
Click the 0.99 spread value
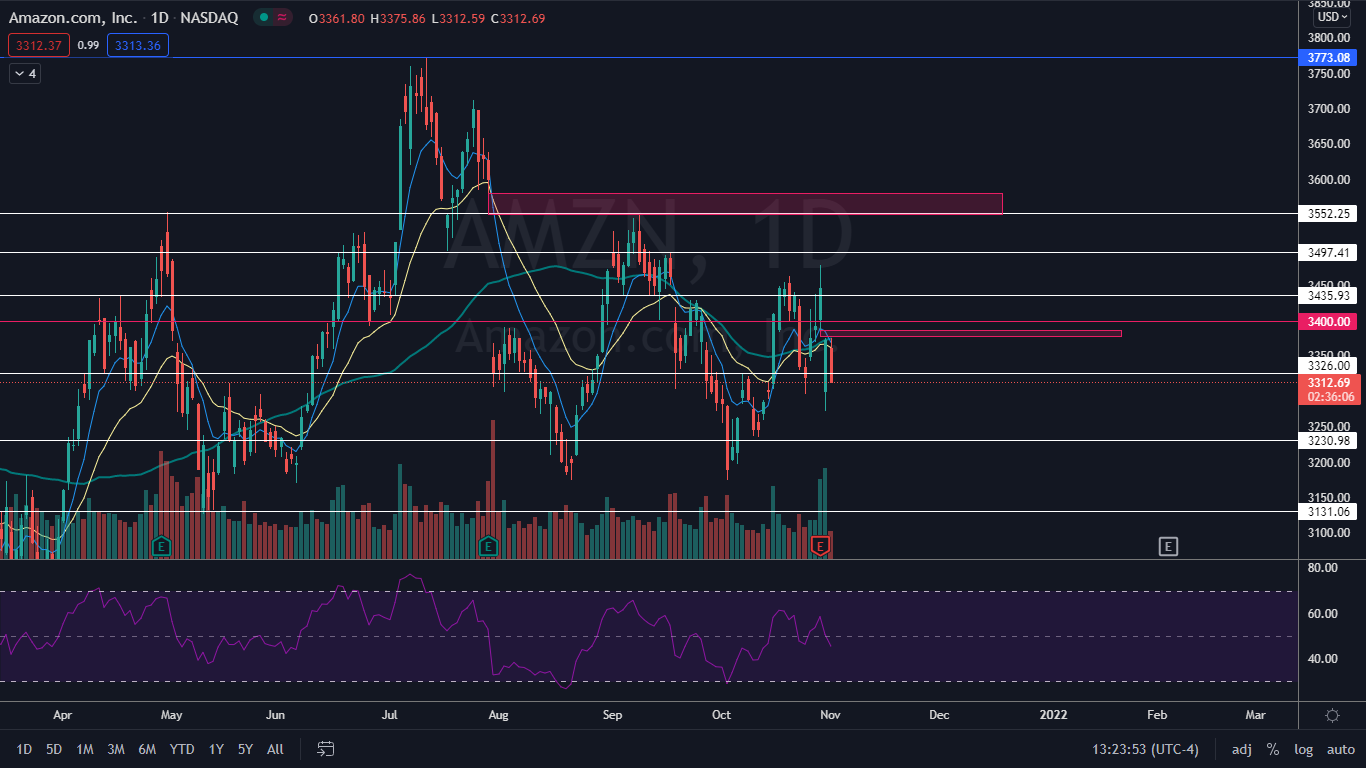click(x=89, y=45)
